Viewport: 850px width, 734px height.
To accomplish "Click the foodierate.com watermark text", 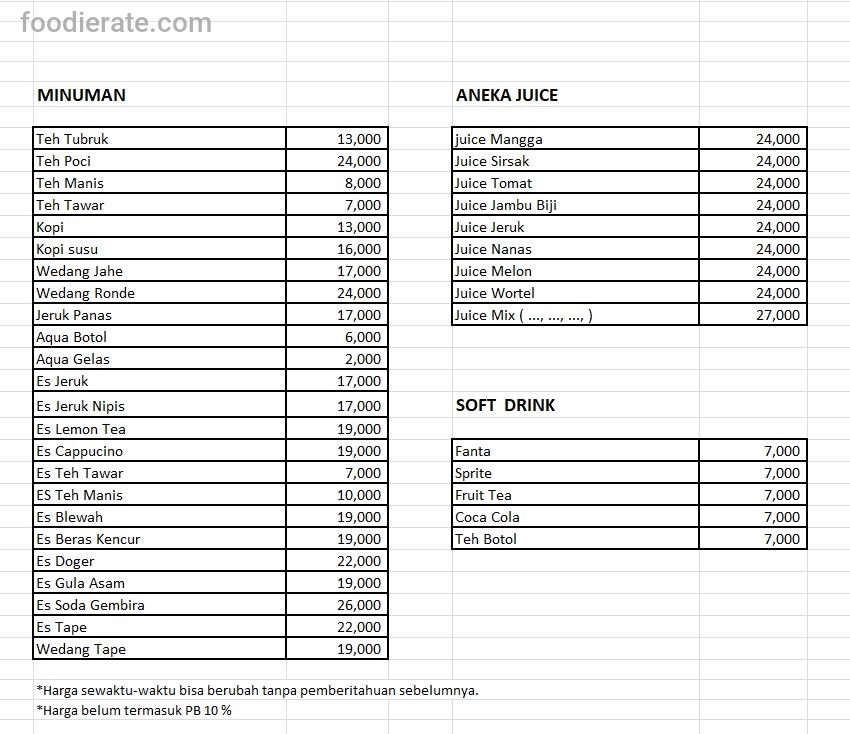I will (116, 23).
